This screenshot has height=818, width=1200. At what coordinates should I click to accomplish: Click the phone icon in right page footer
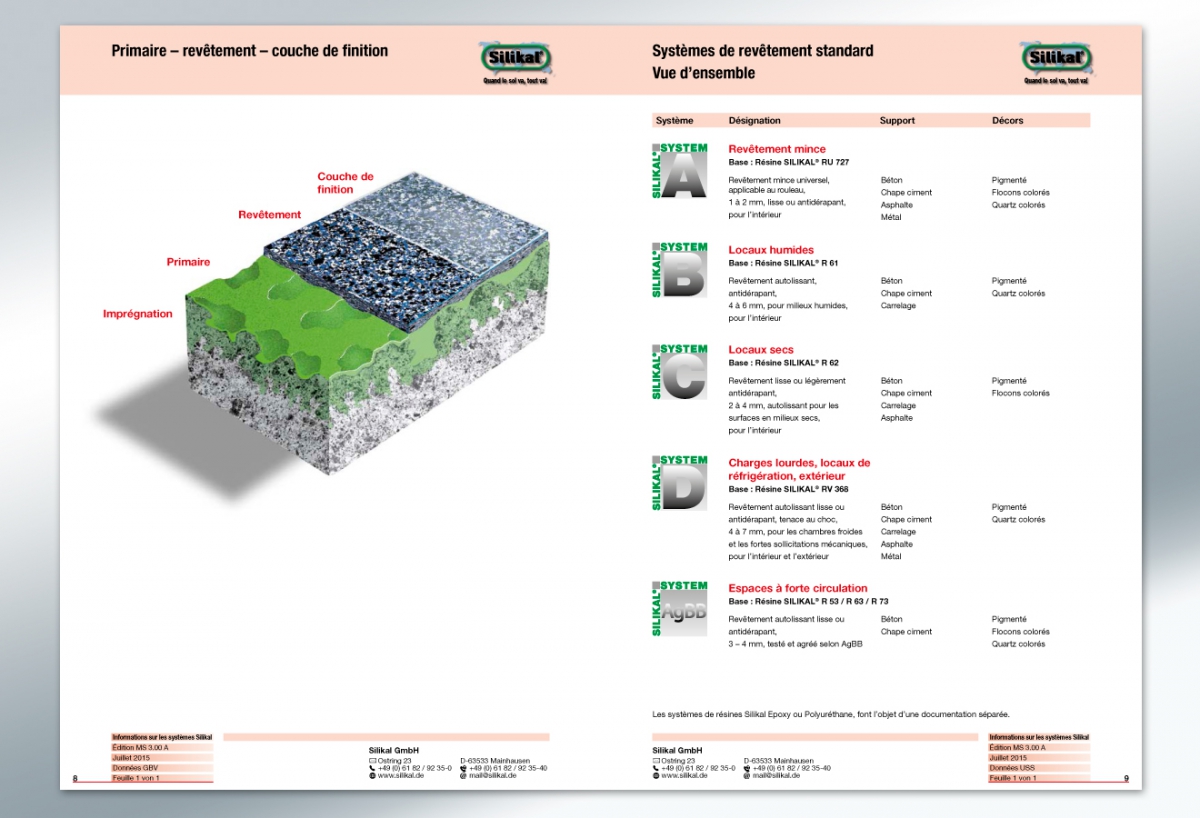coord(656,768)
